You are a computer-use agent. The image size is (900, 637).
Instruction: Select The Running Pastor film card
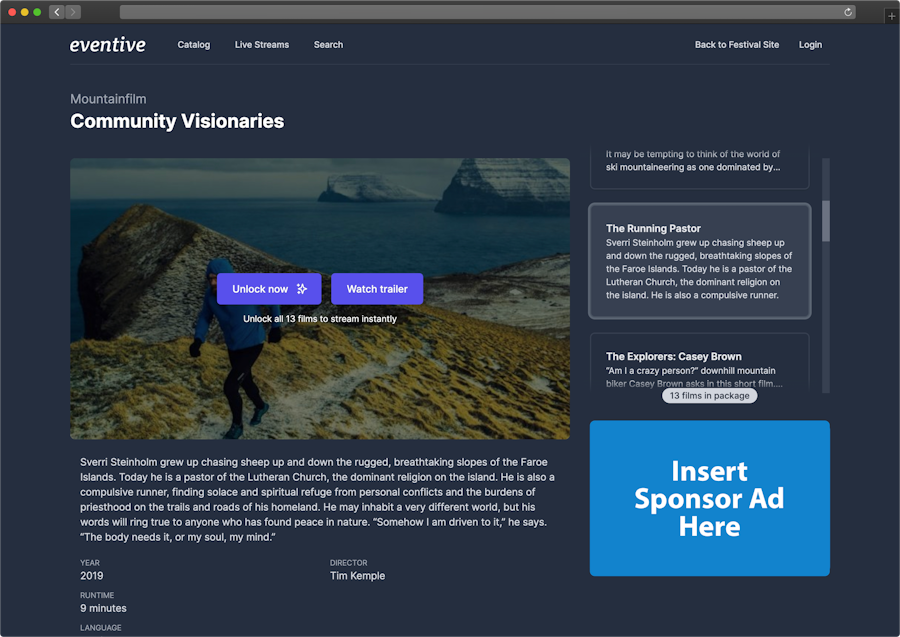point(700,261)
